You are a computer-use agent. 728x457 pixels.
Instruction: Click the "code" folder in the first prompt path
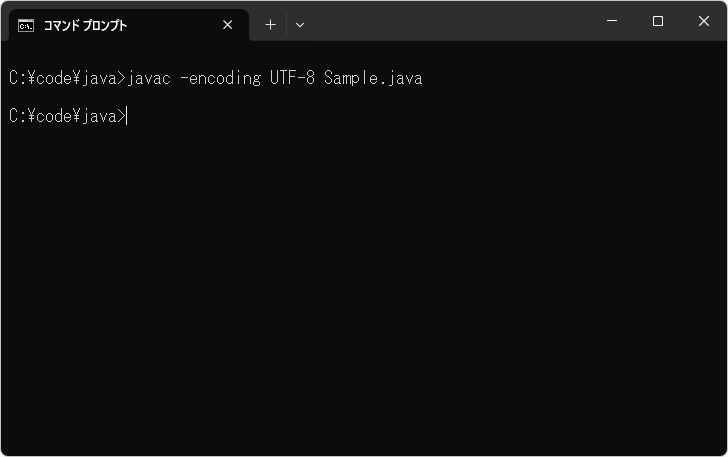(x=51, y=78)
